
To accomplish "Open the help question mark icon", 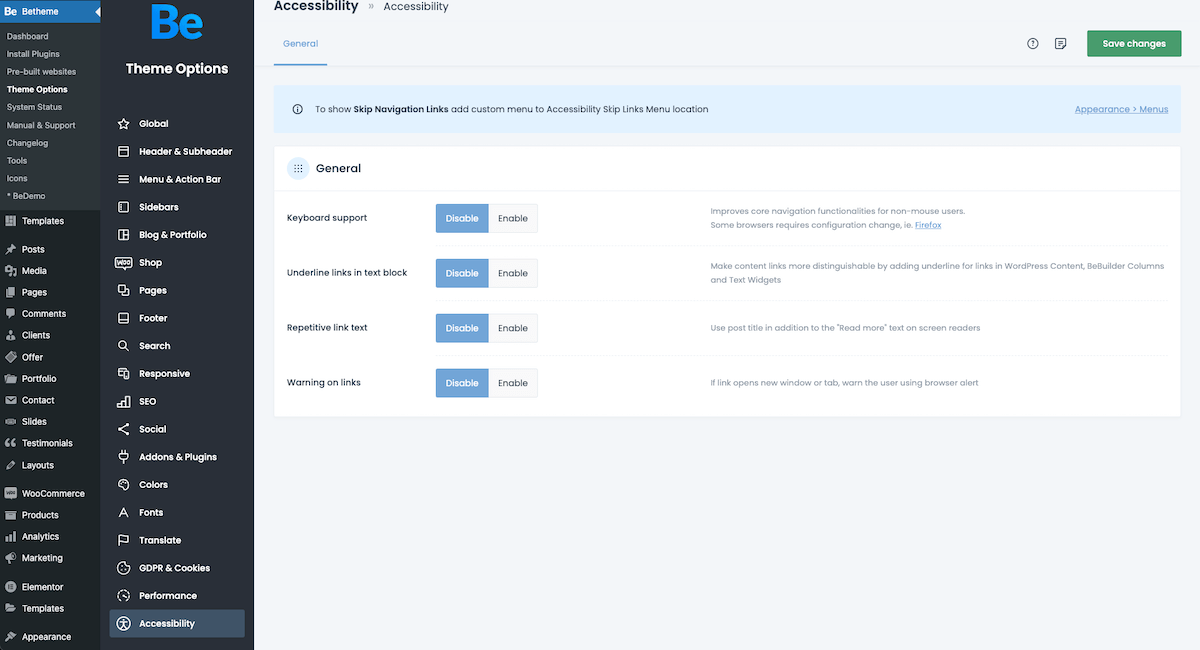I will pyautogui.click(x=1033, y=44).
